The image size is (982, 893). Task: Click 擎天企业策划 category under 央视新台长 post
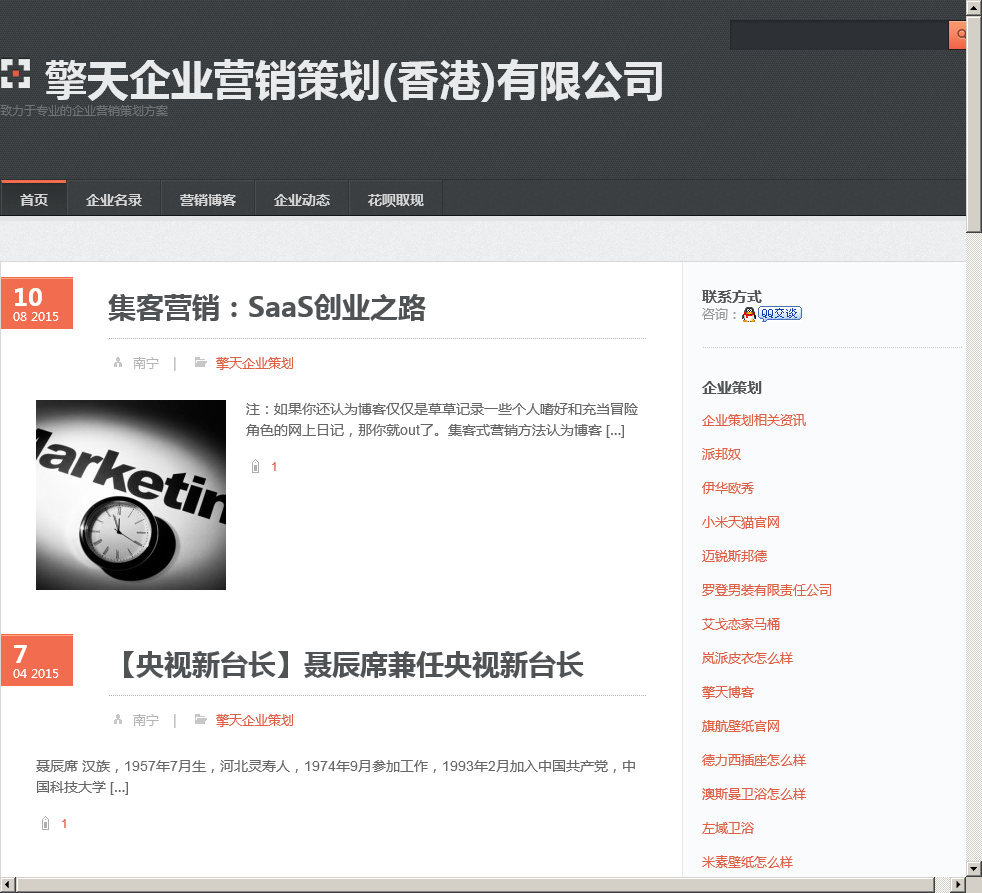(x=254, y=720)
